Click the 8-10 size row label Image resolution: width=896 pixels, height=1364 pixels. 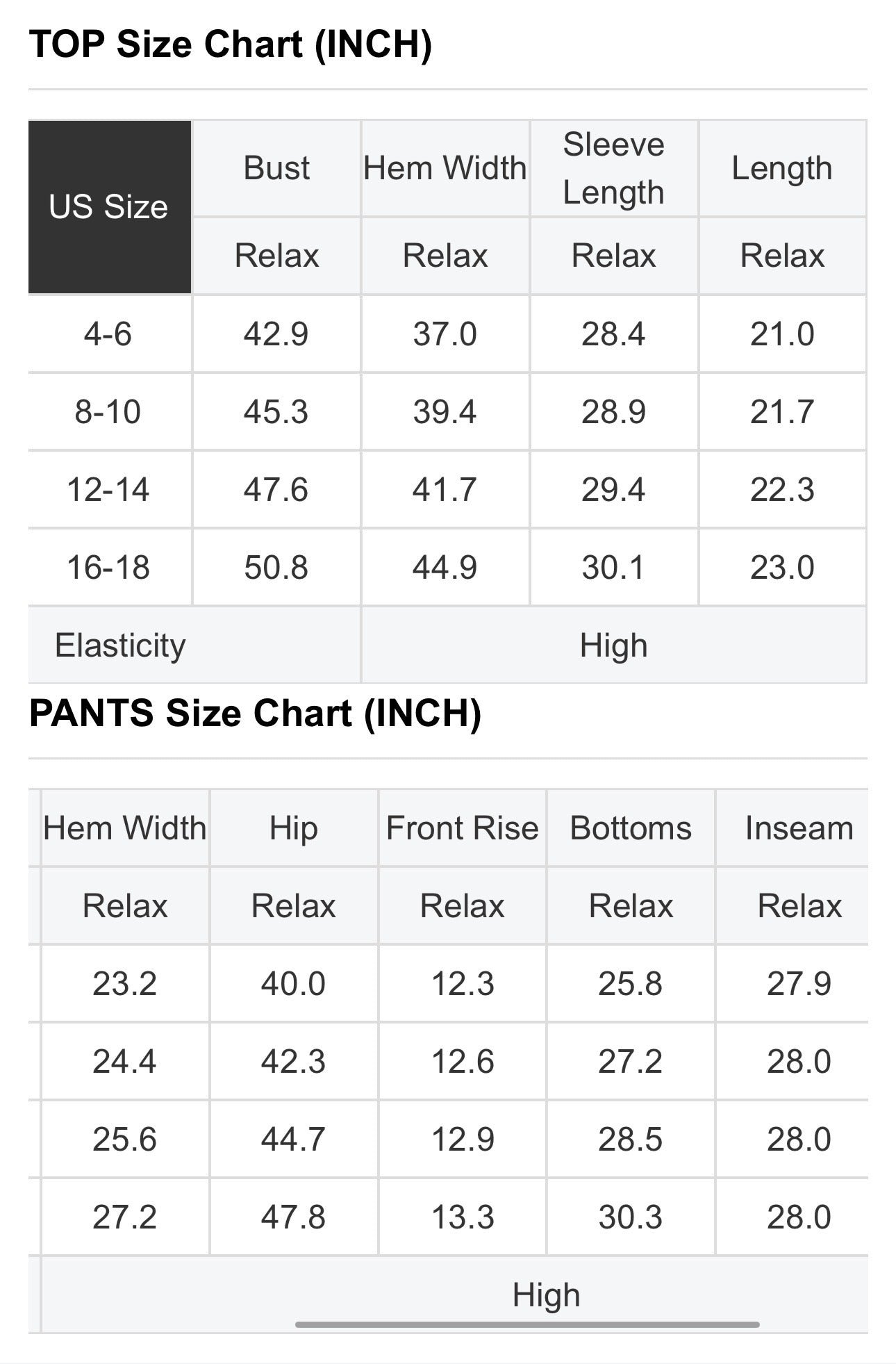(x=110, y=412)
